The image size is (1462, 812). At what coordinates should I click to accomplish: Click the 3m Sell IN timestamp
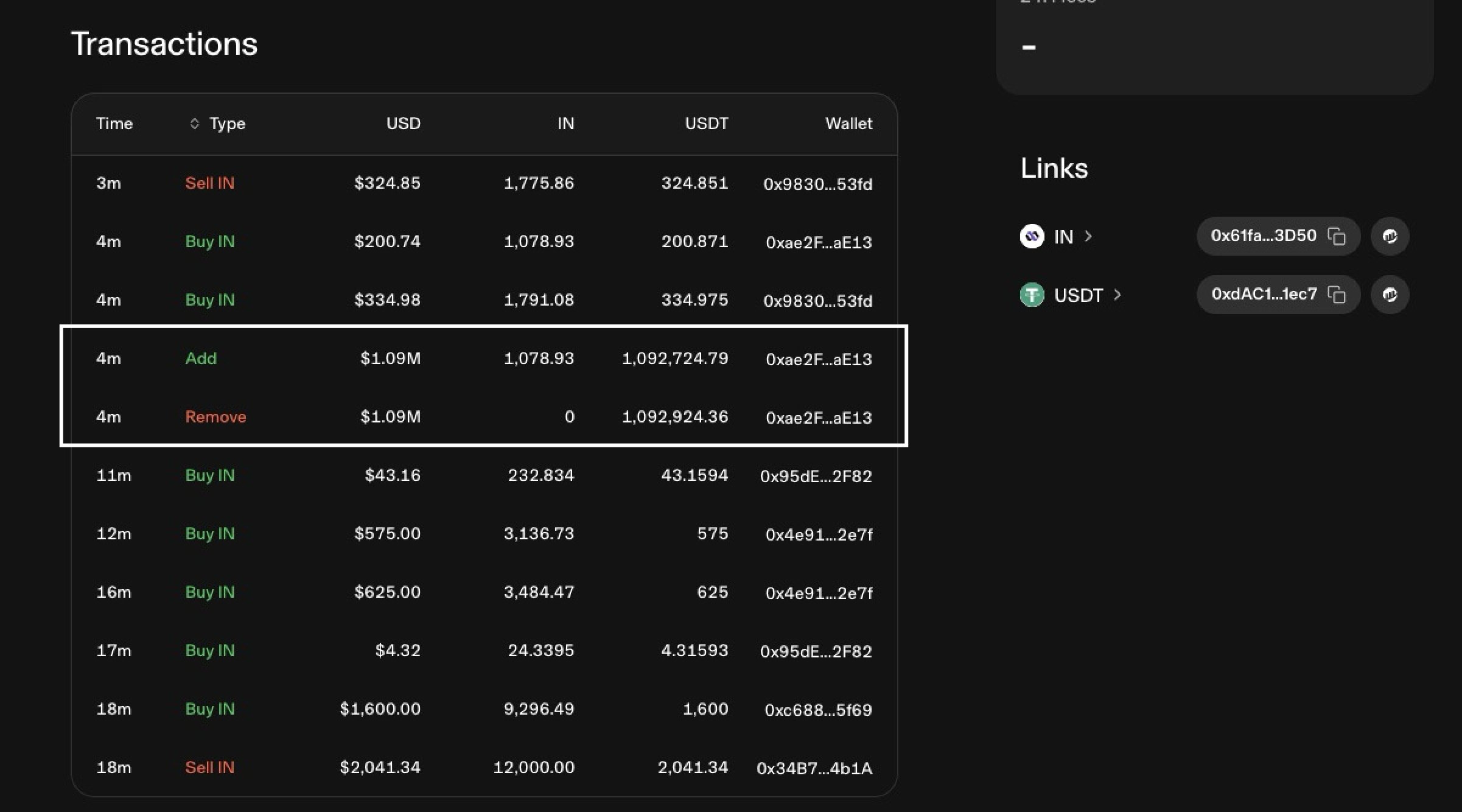[108, 183]
